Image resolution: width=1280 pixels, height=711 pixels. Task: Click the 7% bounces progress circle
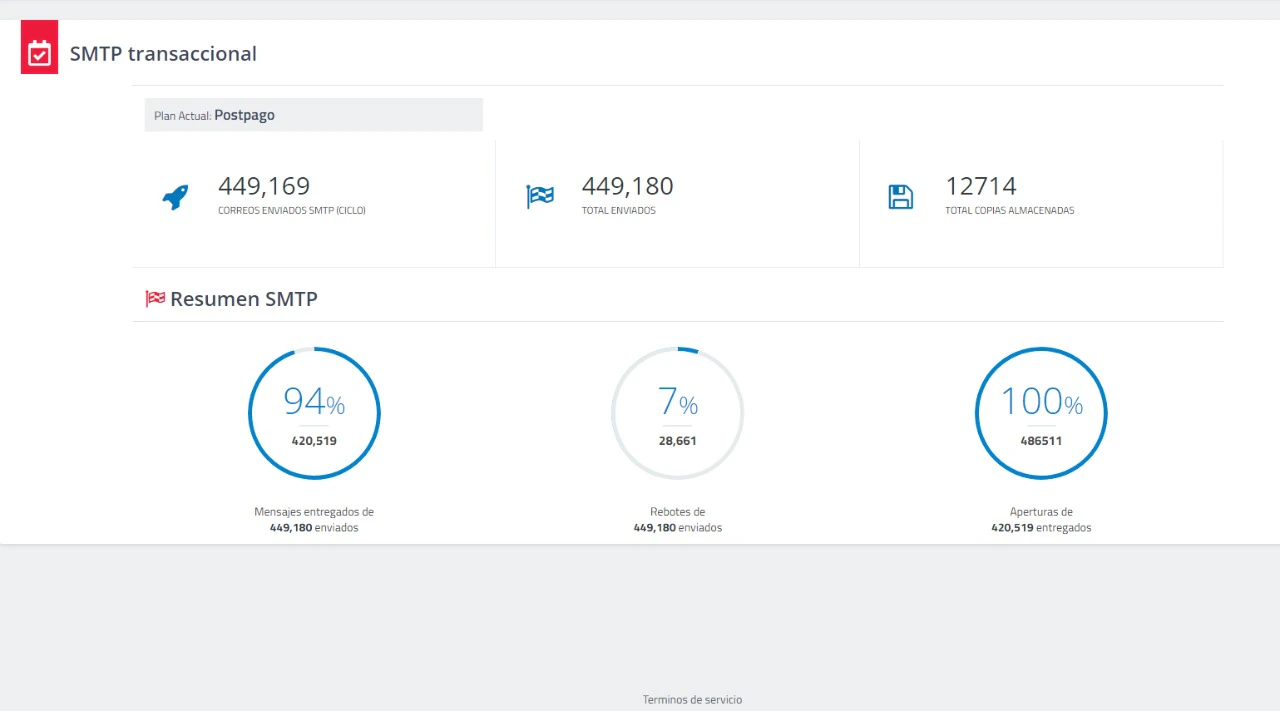pos(678,413)
